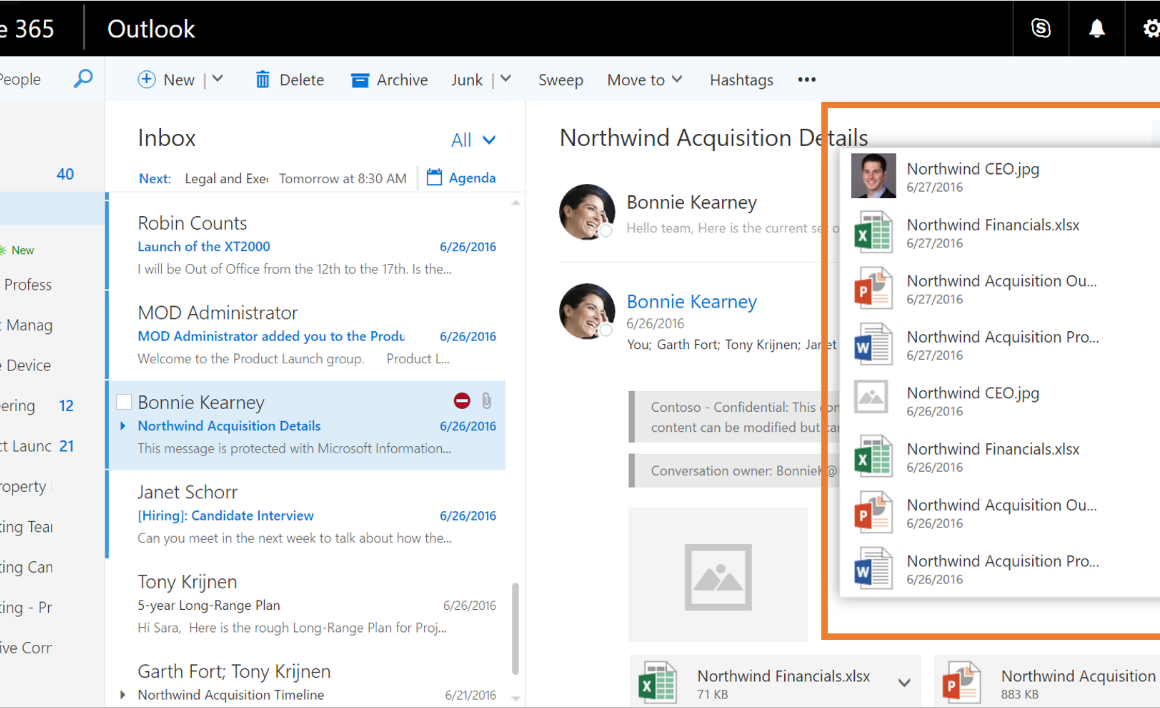Open Northwind CEO.jpg dated 6/27/2016
The height and width of the screenshot is (708, 1160).
pyautogui.click(x=999, y=176)
